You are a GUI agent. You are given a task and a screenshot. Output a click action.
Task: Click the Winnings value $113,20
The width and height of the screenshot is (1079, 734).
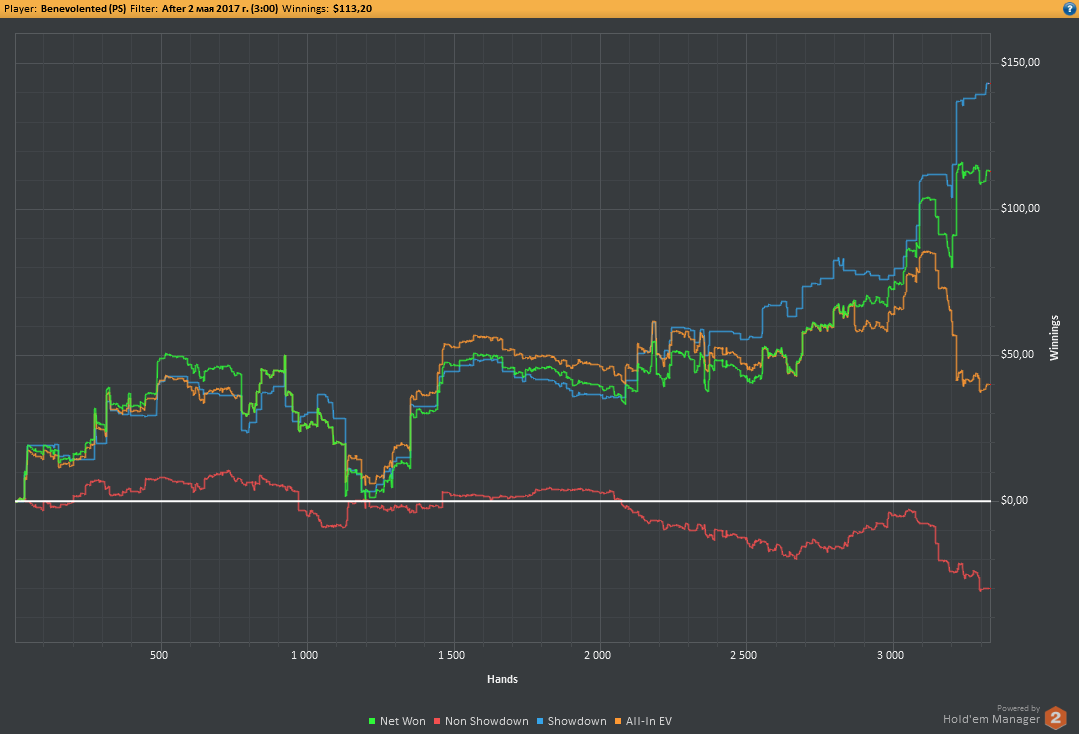[352, 9]
